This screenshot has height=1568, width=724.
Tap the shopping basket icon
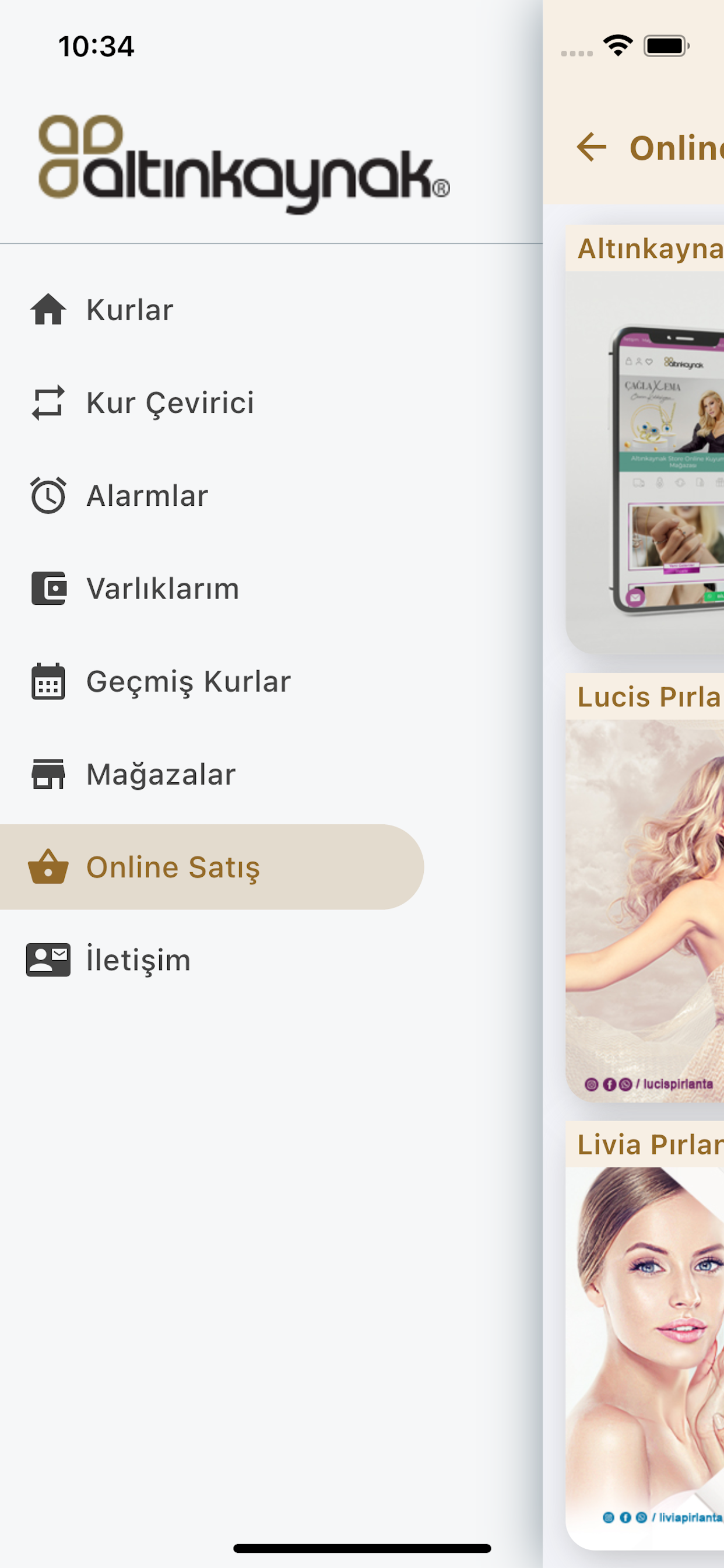48,867
